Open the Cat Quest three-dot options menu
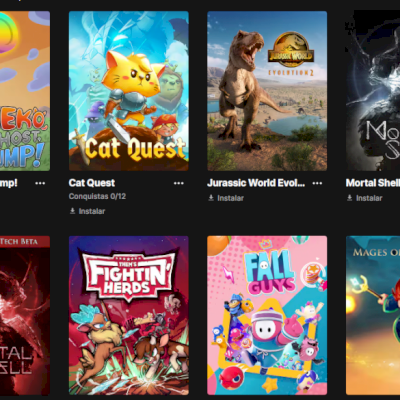This screenshot has height=400, width=400. click(179, 183)
